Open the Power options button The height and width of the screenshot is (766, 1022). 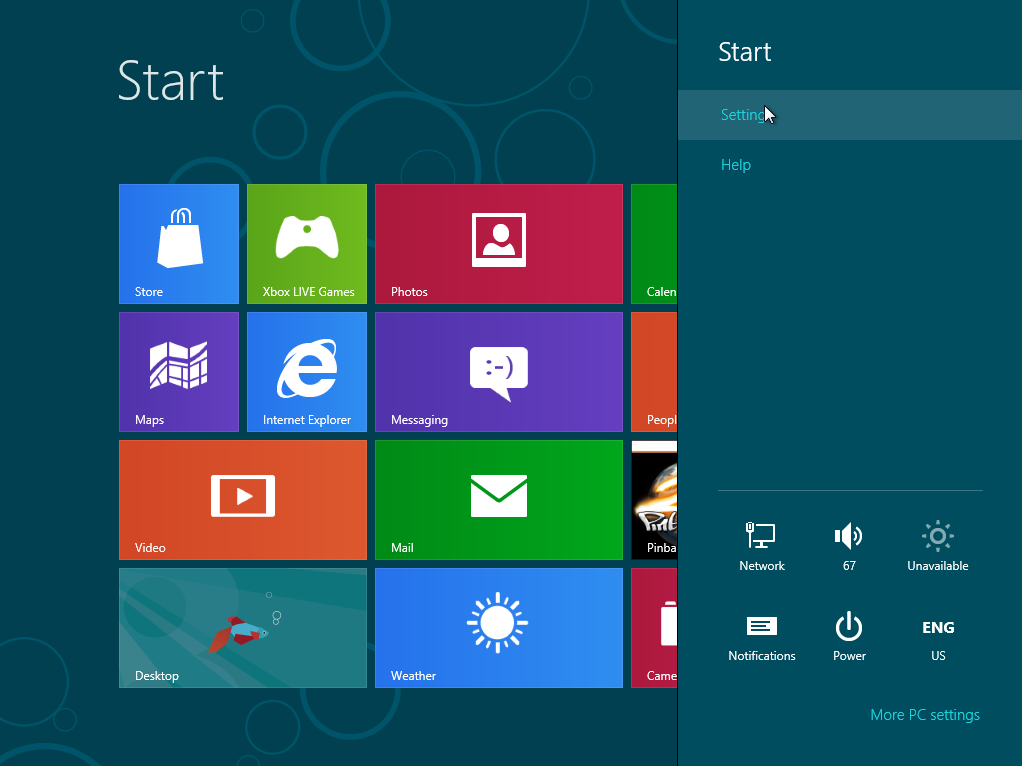tap(849, 637)
